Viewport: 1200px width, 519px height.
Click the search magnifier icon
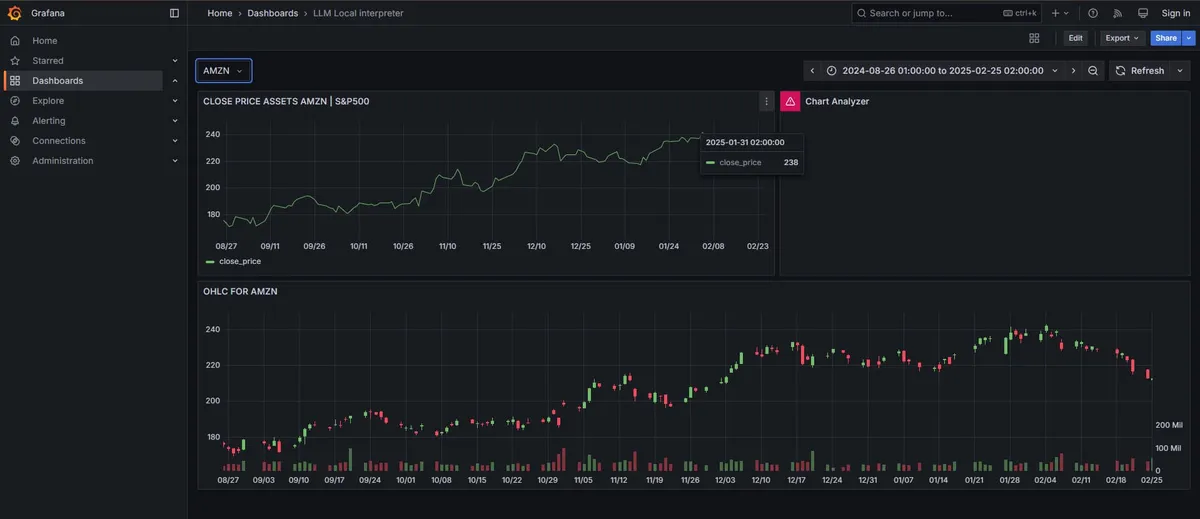[862, 13]
